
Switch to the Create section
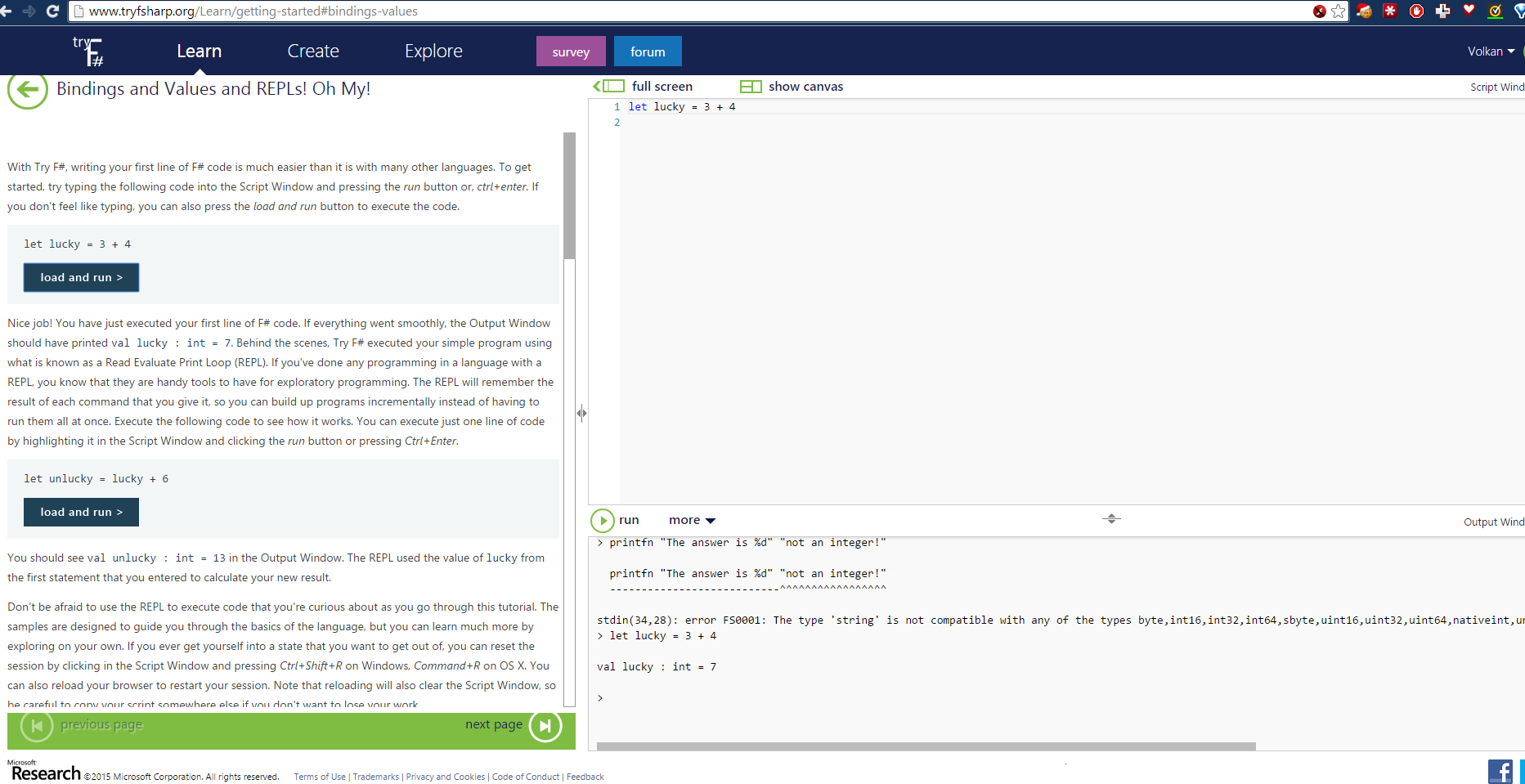tap(312, 51)
